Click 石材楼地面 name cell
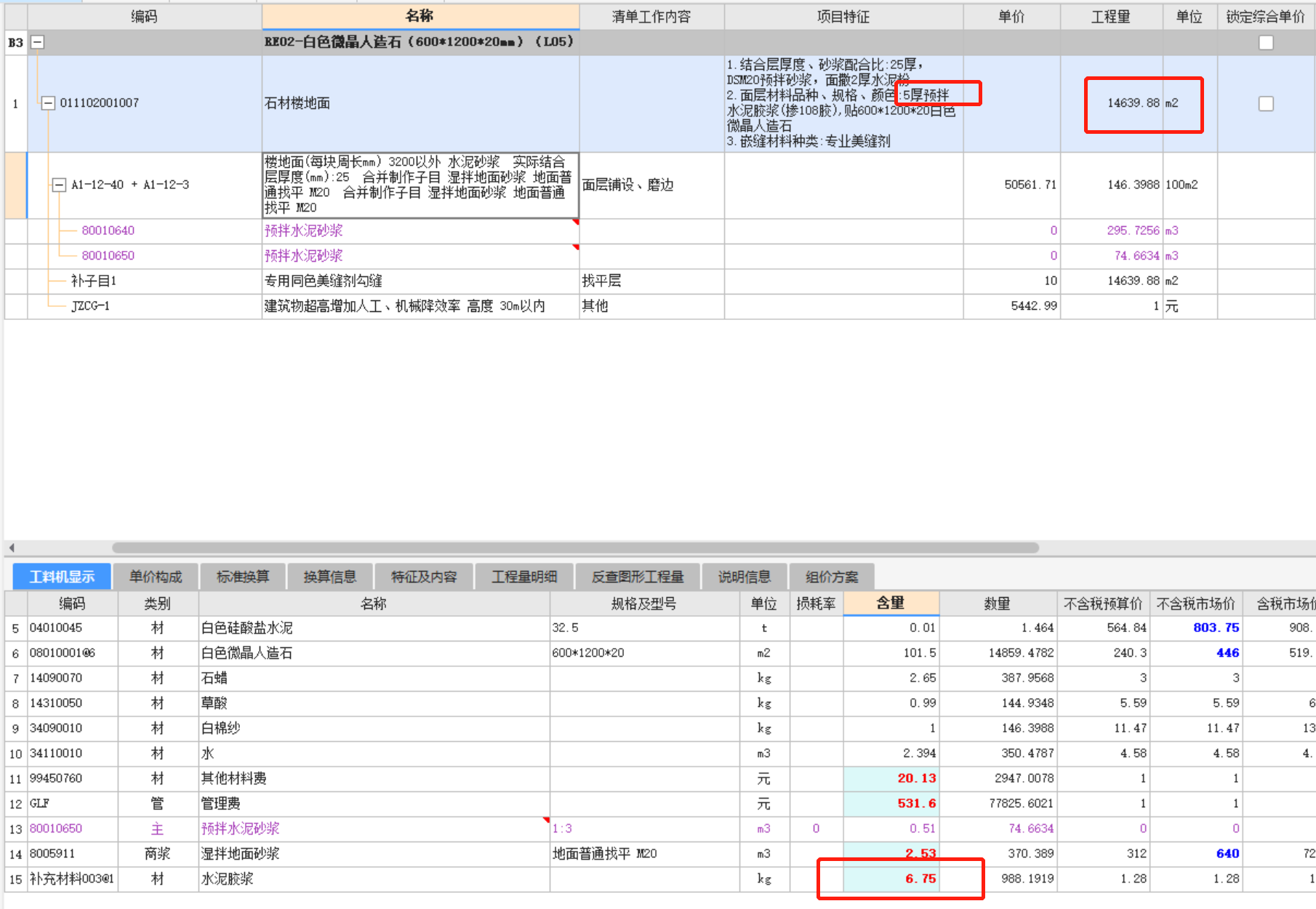Screen dimensions: 1316x909 420,103
